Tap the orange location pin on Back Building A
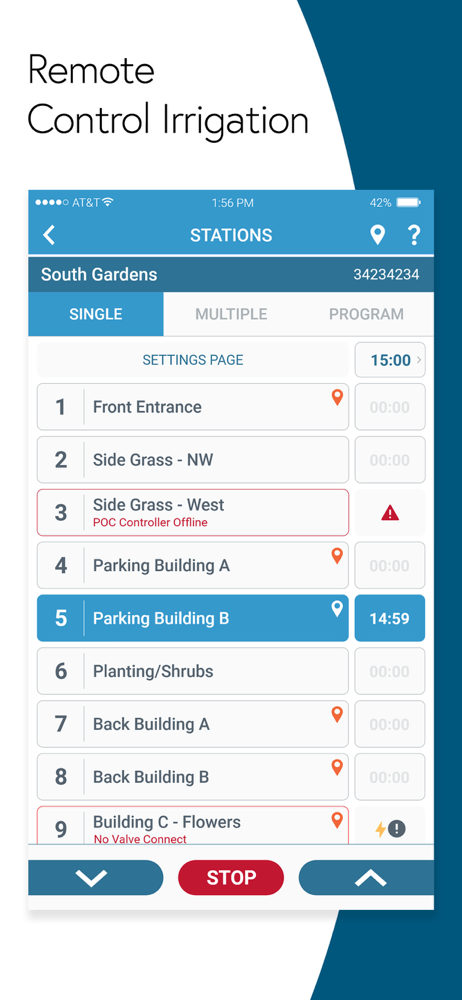This screenshot has width=462, height=1000. pyautogui.click(x=337, y=715)
